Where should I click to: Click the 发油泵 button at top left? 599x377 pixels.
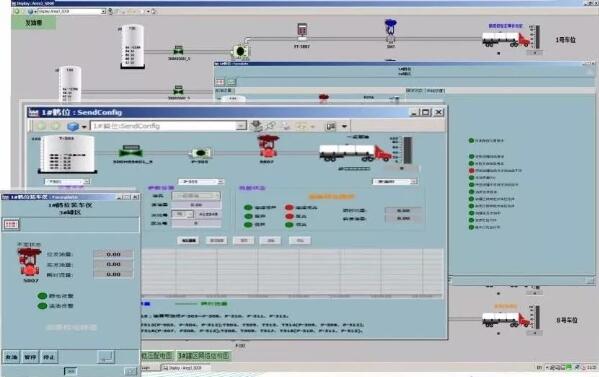[34, 23]
